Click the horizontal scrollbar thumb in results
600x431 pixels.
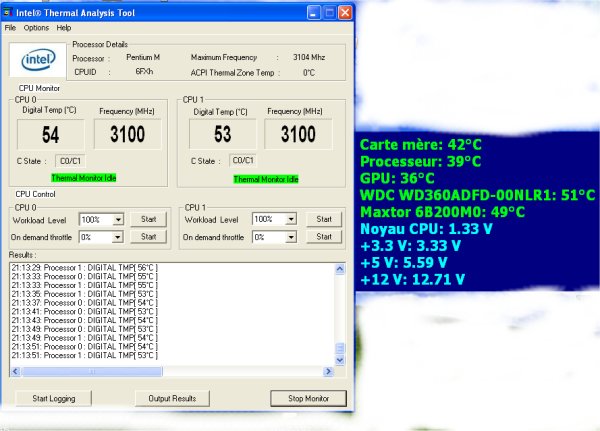coord(92,371)
